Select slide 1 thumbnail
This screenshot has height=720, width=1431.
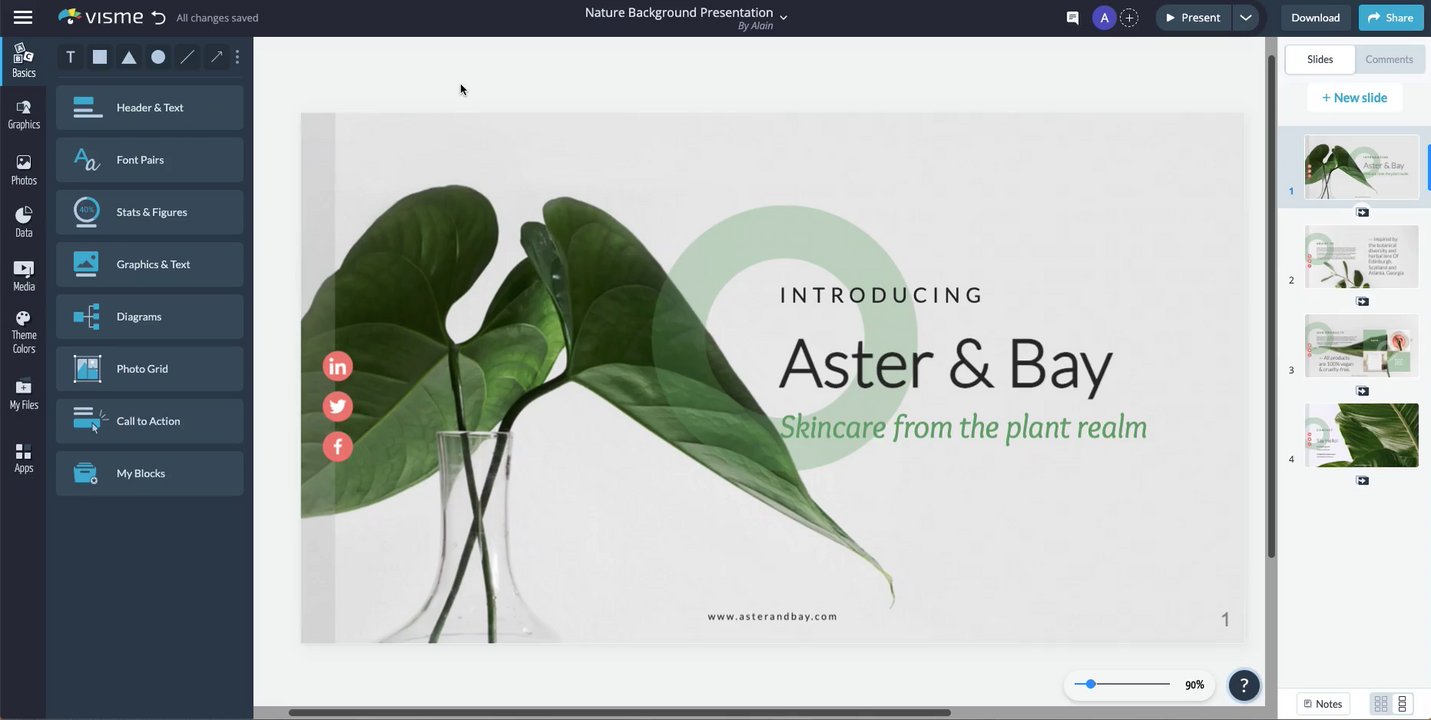(x=1361, y=167)
